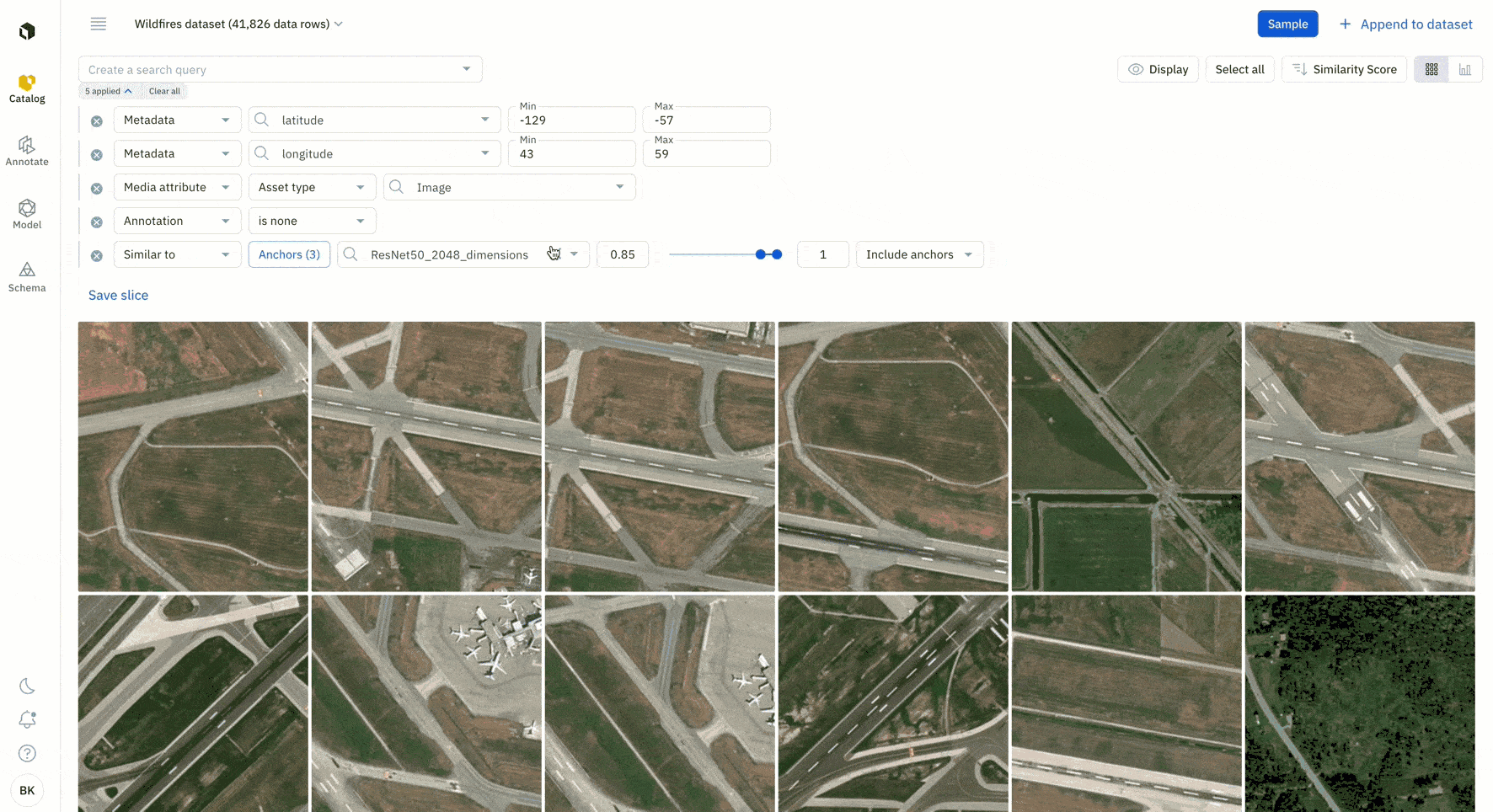1493x812 pixels.
Task: Open the dense dark forest thumbnail
Action: click(1360, 703)
